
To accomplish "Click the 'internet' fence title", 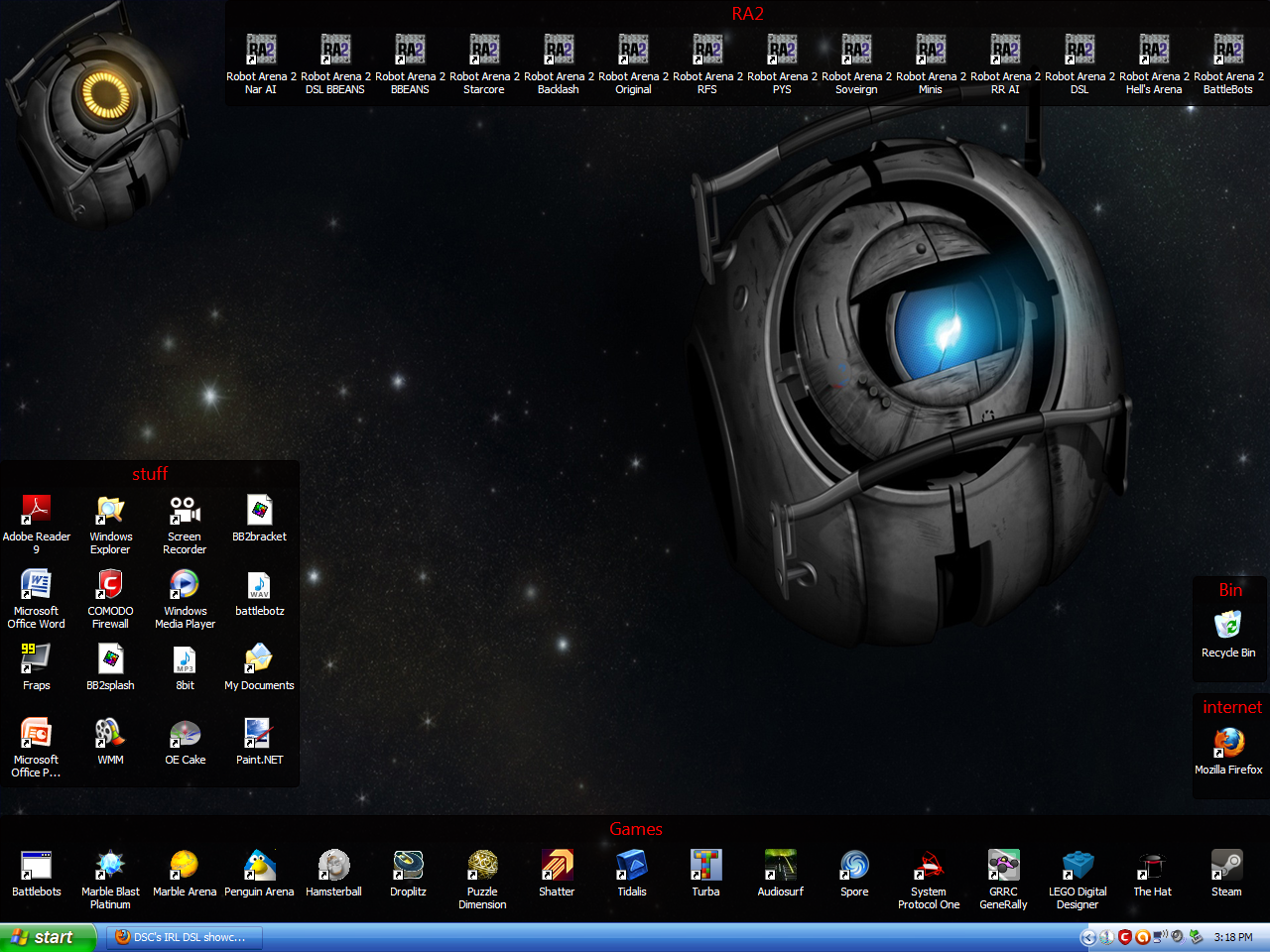I will tap(1232, 707).
